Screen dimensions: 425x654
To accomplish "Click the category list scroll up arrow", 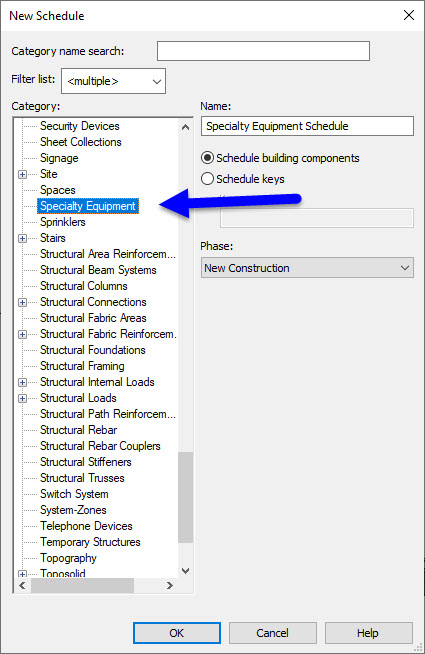I will click(186, 127).
